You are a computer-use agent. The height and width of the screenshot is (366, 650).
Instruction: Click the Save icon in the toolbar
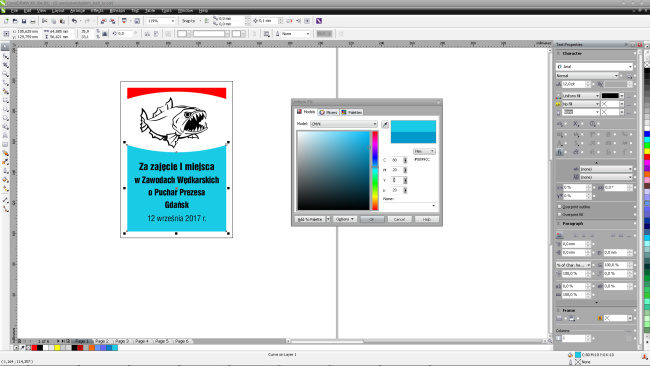[24, 21]
